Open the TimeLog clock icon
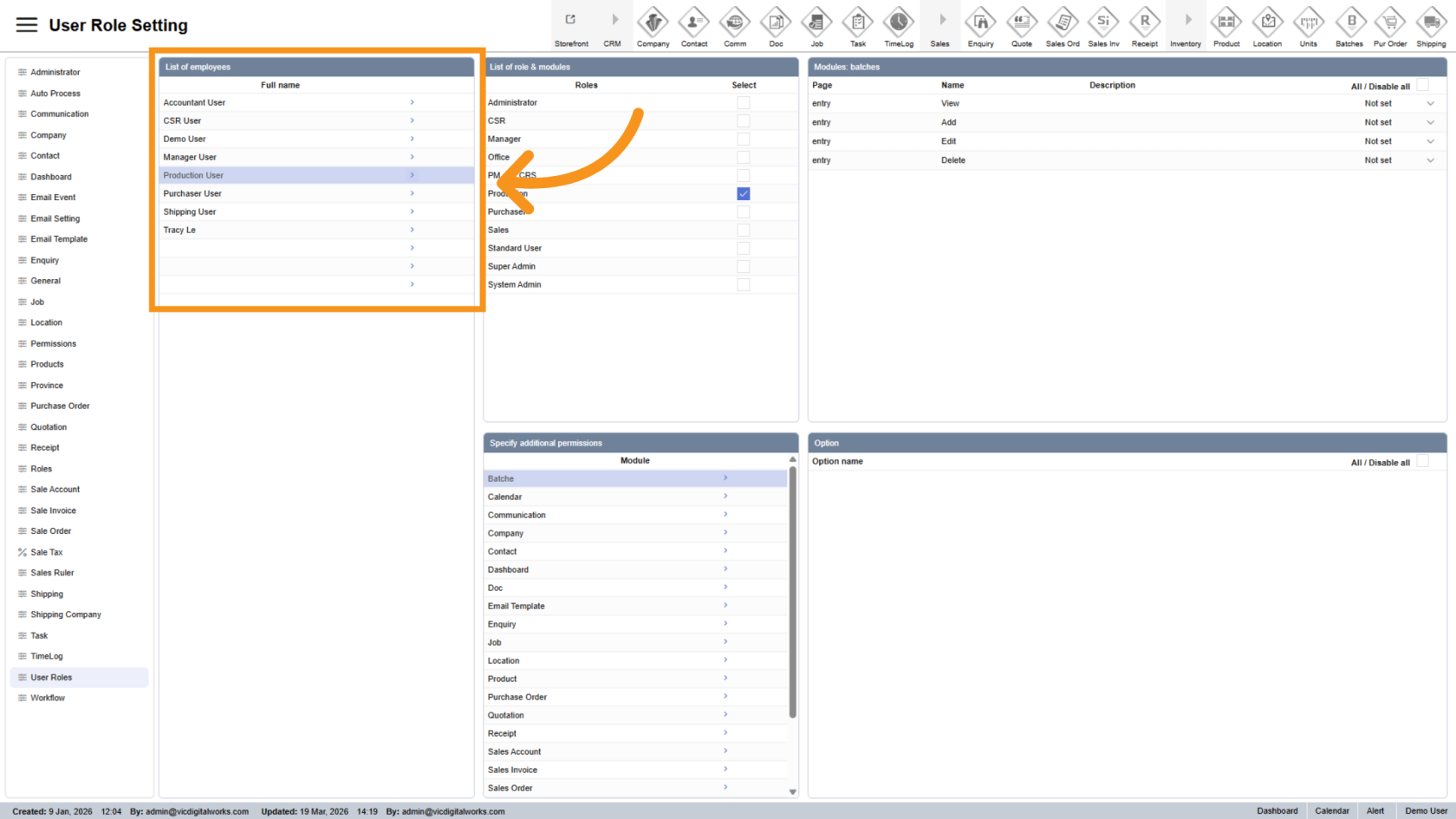This screenshot has height=819, width=1456. (899, 23)
